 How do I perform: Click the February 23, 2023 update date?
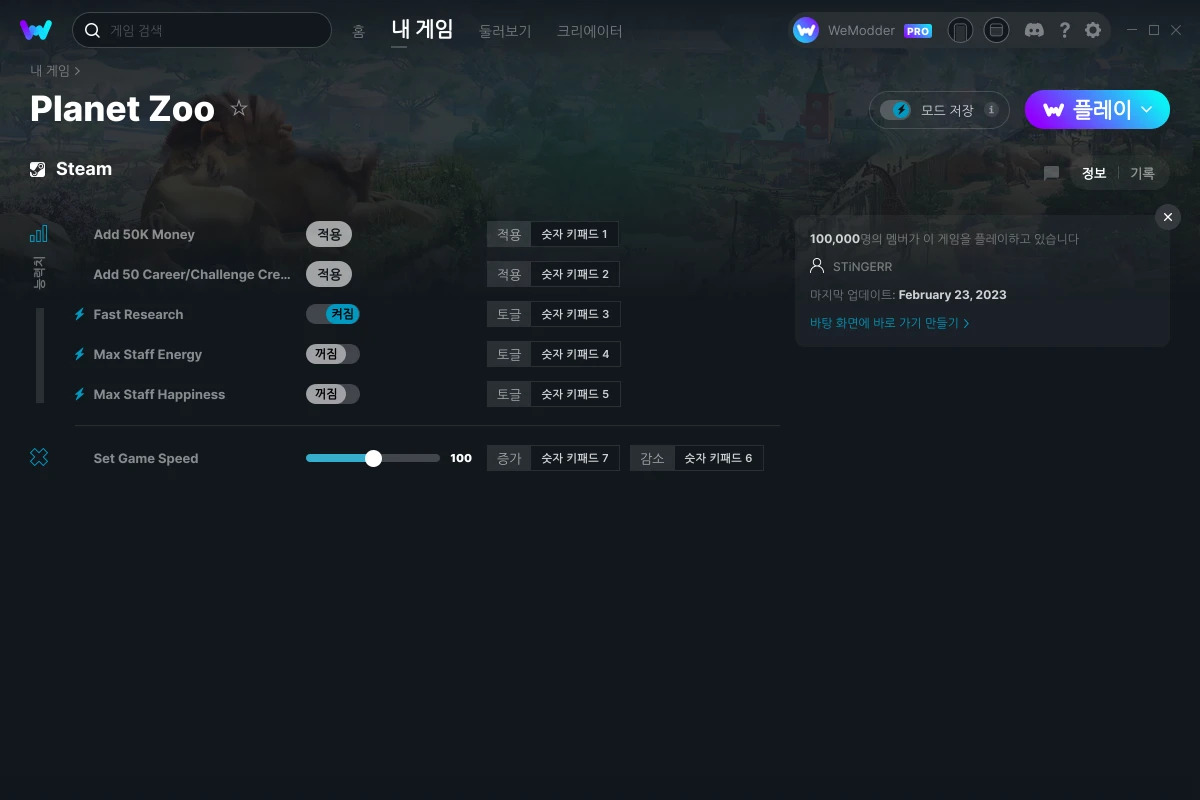[953, 295]
